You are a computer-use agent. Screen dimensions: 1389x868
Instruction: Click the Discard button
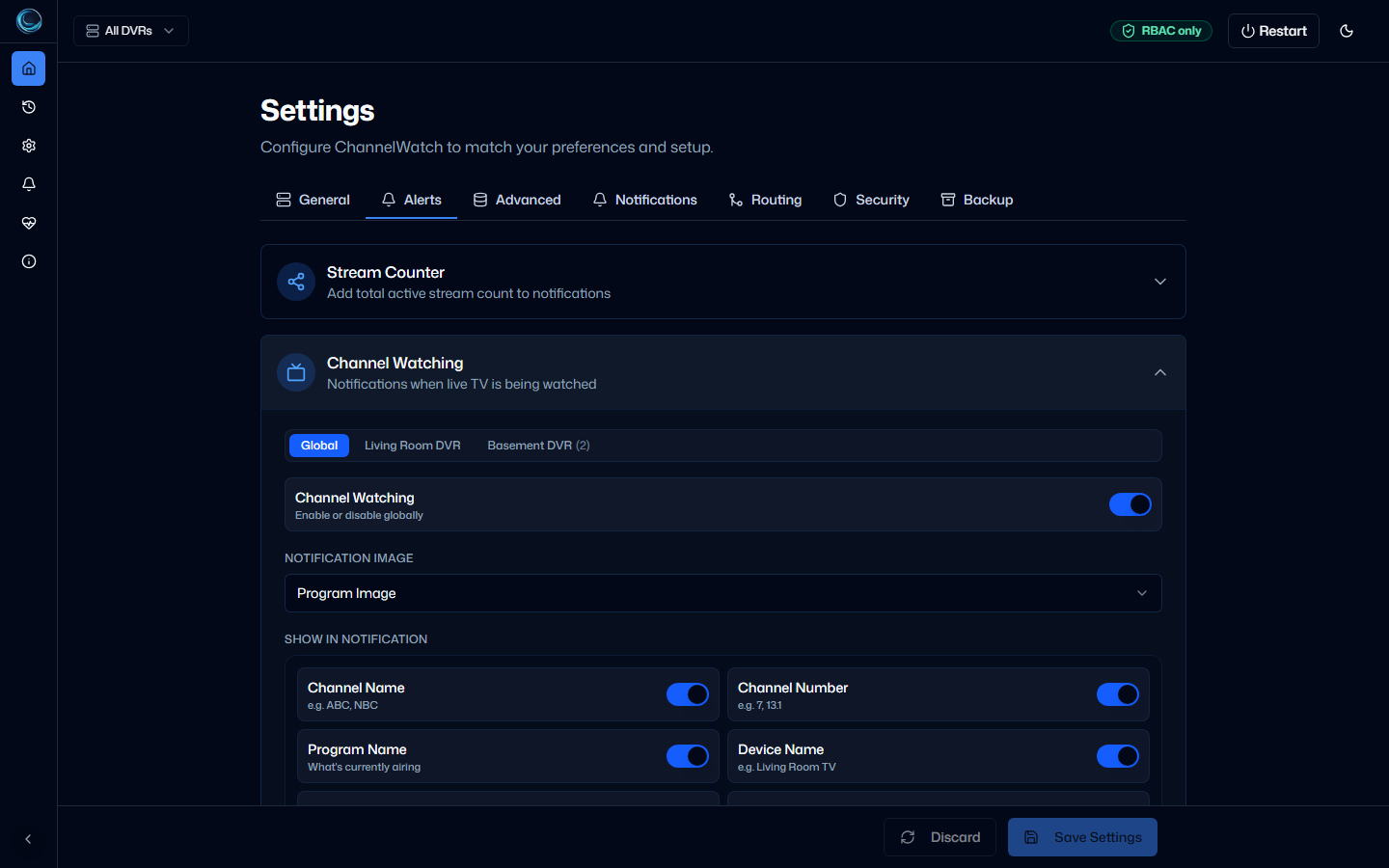(940, 837)
